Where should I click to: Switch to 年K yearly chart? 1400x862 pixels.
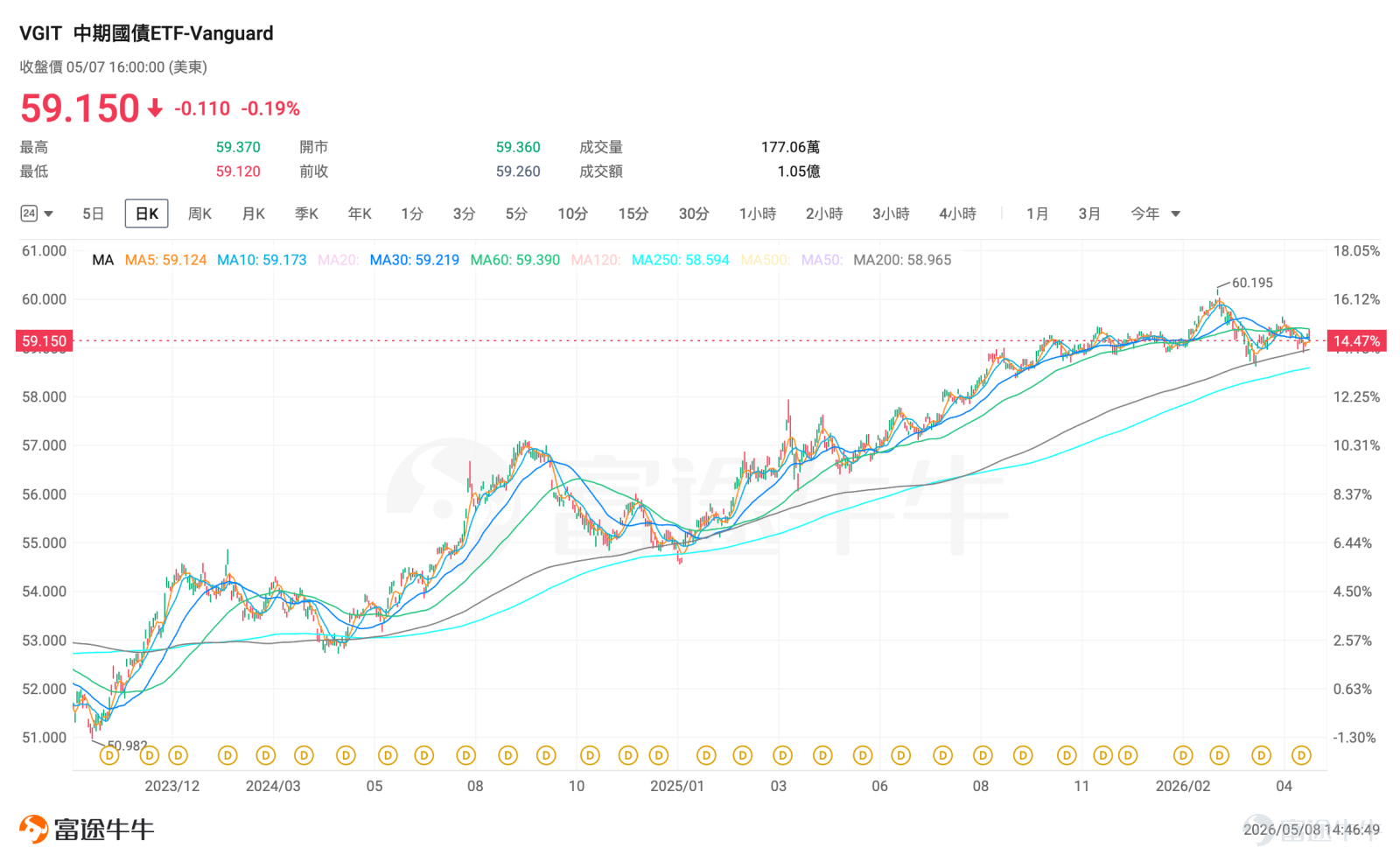(x=360, y=214)
